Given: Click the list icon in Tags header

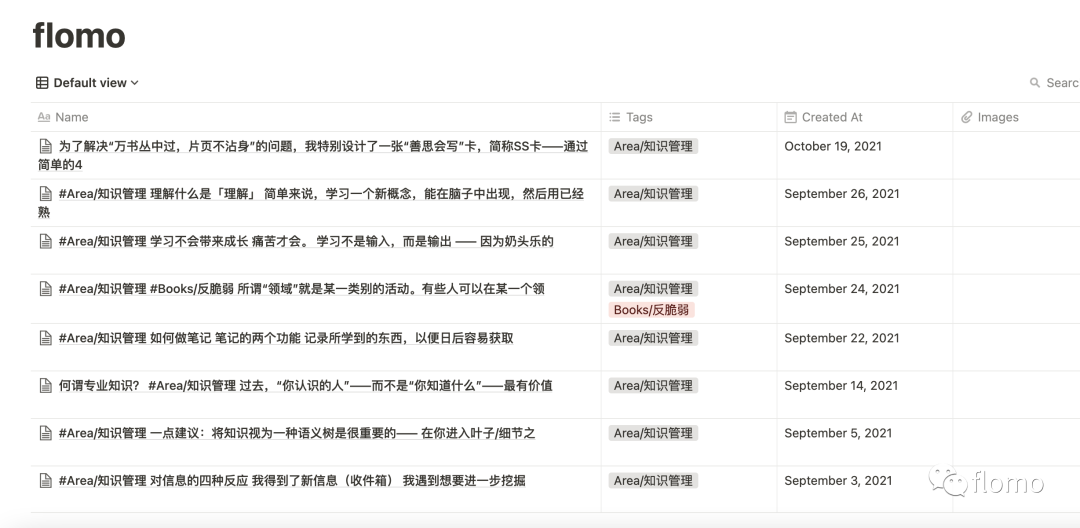Looking at the screenshot, I should coord(614,117).
